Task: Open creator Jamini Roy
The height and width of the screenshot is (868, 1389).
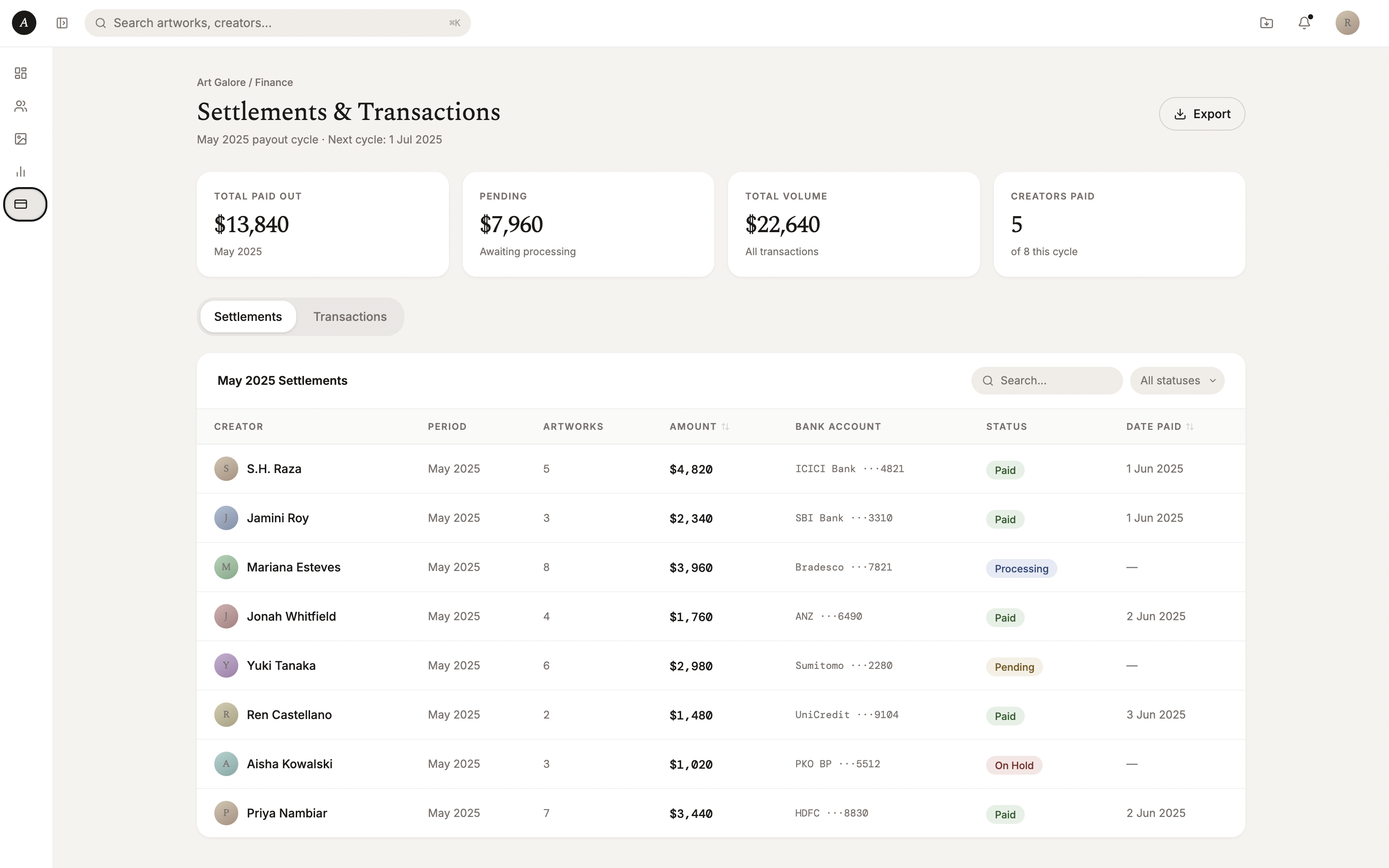Action: tap(278, 518)
